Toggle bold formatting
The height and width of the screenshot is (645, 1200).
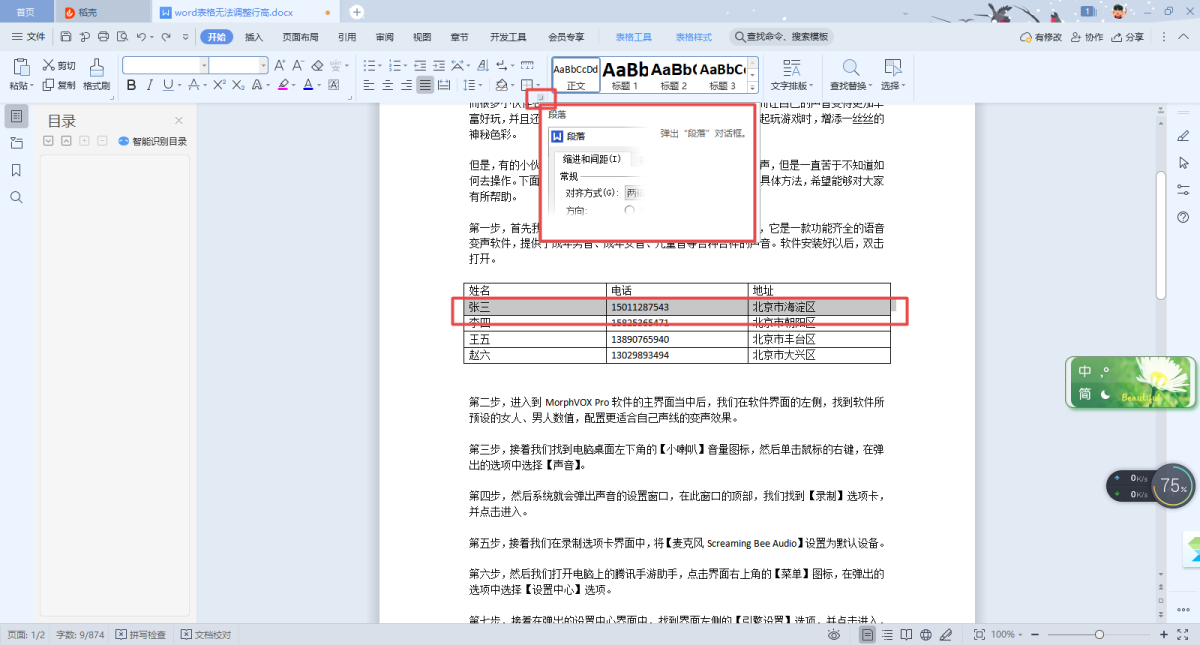coord(131,85)
